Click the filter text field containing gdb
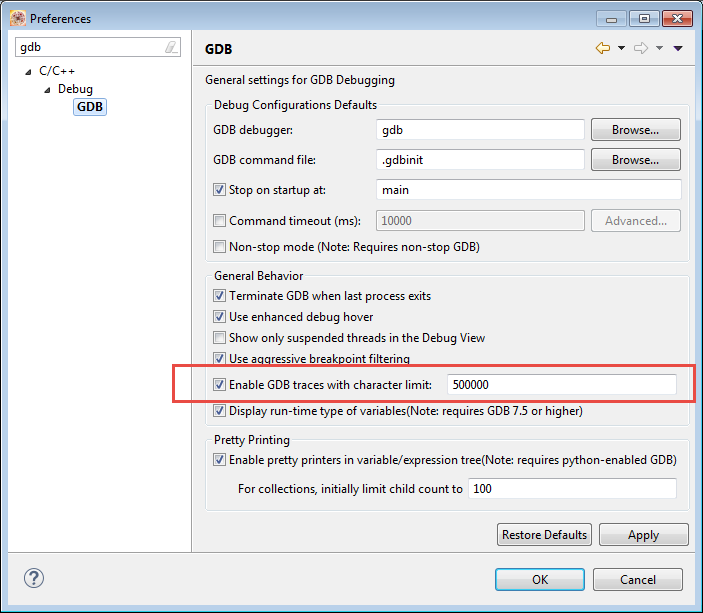 [x=98, y=47]
